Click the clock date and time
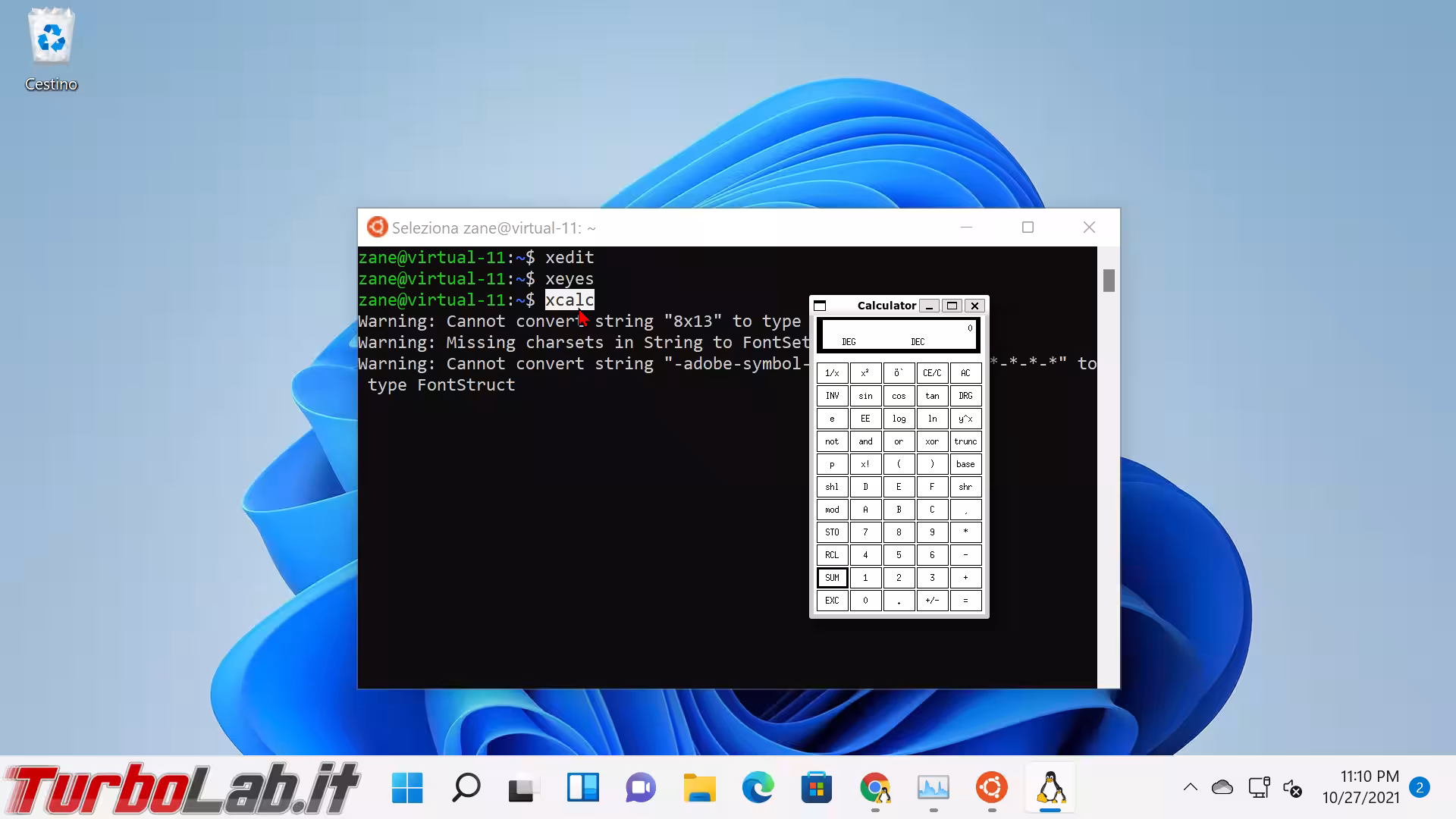The height and width of the screenshot is (819, 1456). tap(1360, 787)
